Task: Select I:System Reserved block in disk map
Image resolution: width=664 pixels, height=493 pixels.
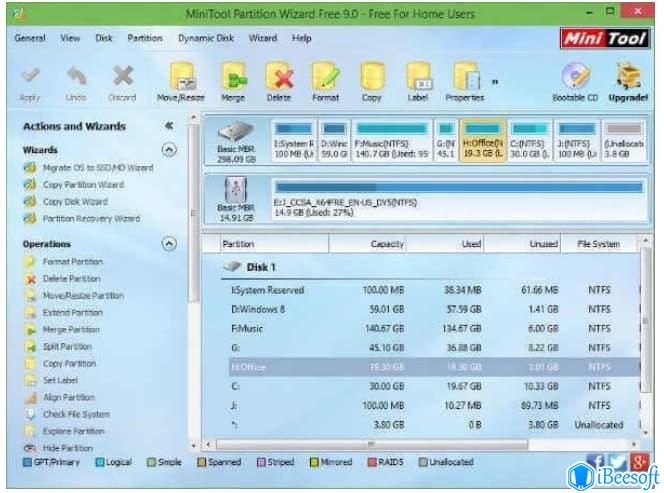Action: pyautogui.click(x=293, y=141)
